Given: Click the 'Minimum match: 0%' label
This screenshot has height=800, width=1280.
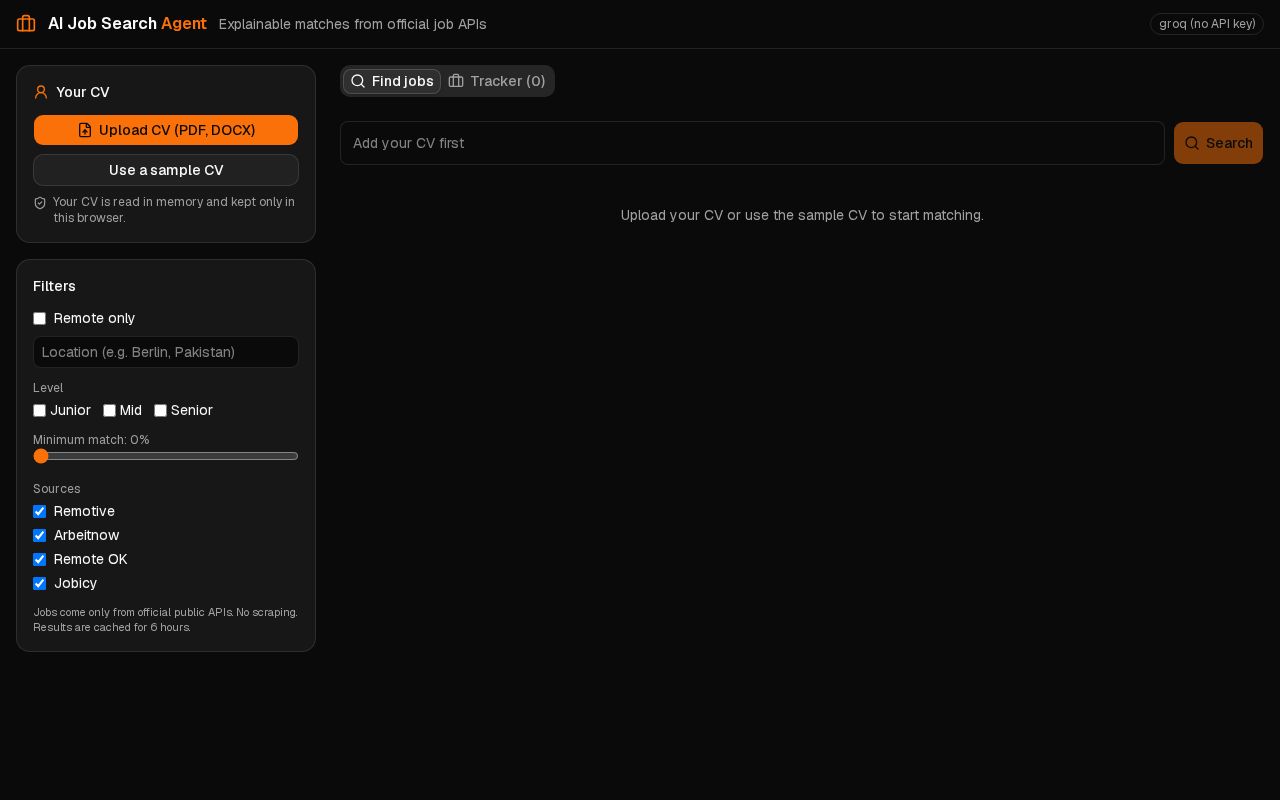Looking at the screenshot, I should click(91, 440).
